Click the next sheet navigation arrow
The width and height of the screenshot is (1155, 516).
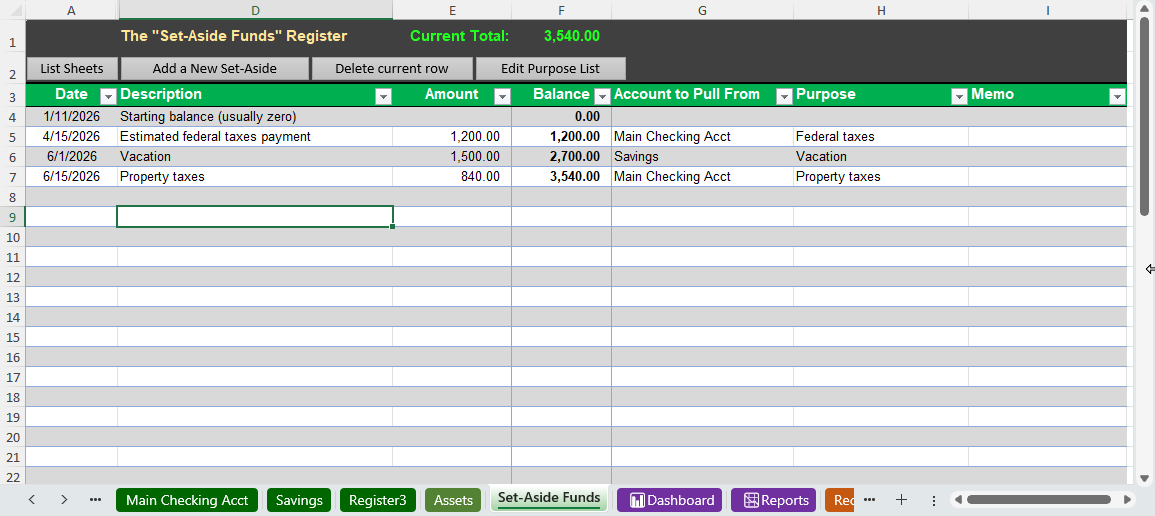64,500
